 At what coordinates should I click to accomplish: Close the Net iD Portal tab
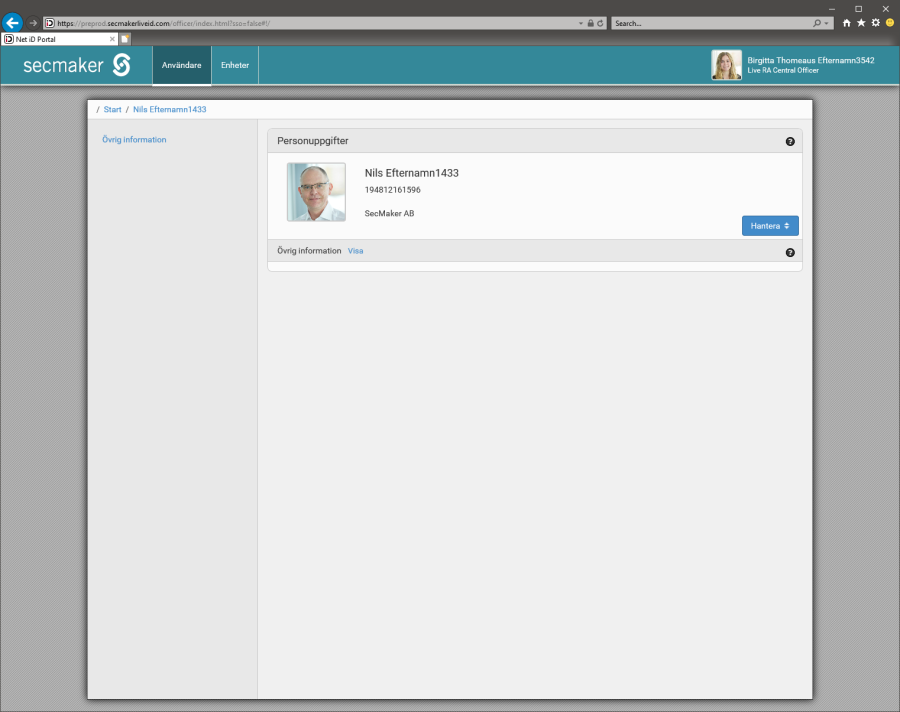click(112, 39)
